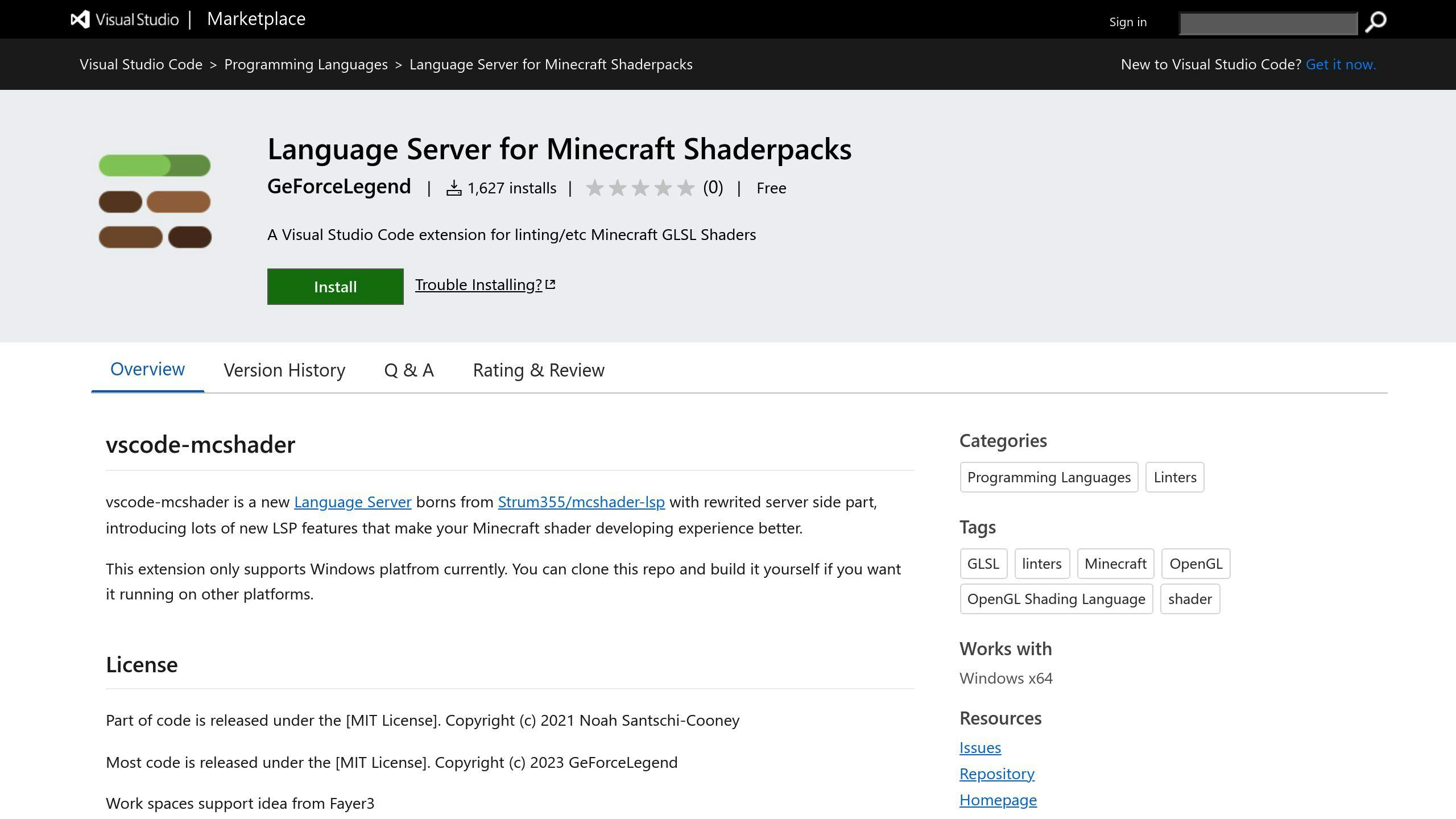
Task: Click the five-star rating icons
Action: [x=640, y=188]
